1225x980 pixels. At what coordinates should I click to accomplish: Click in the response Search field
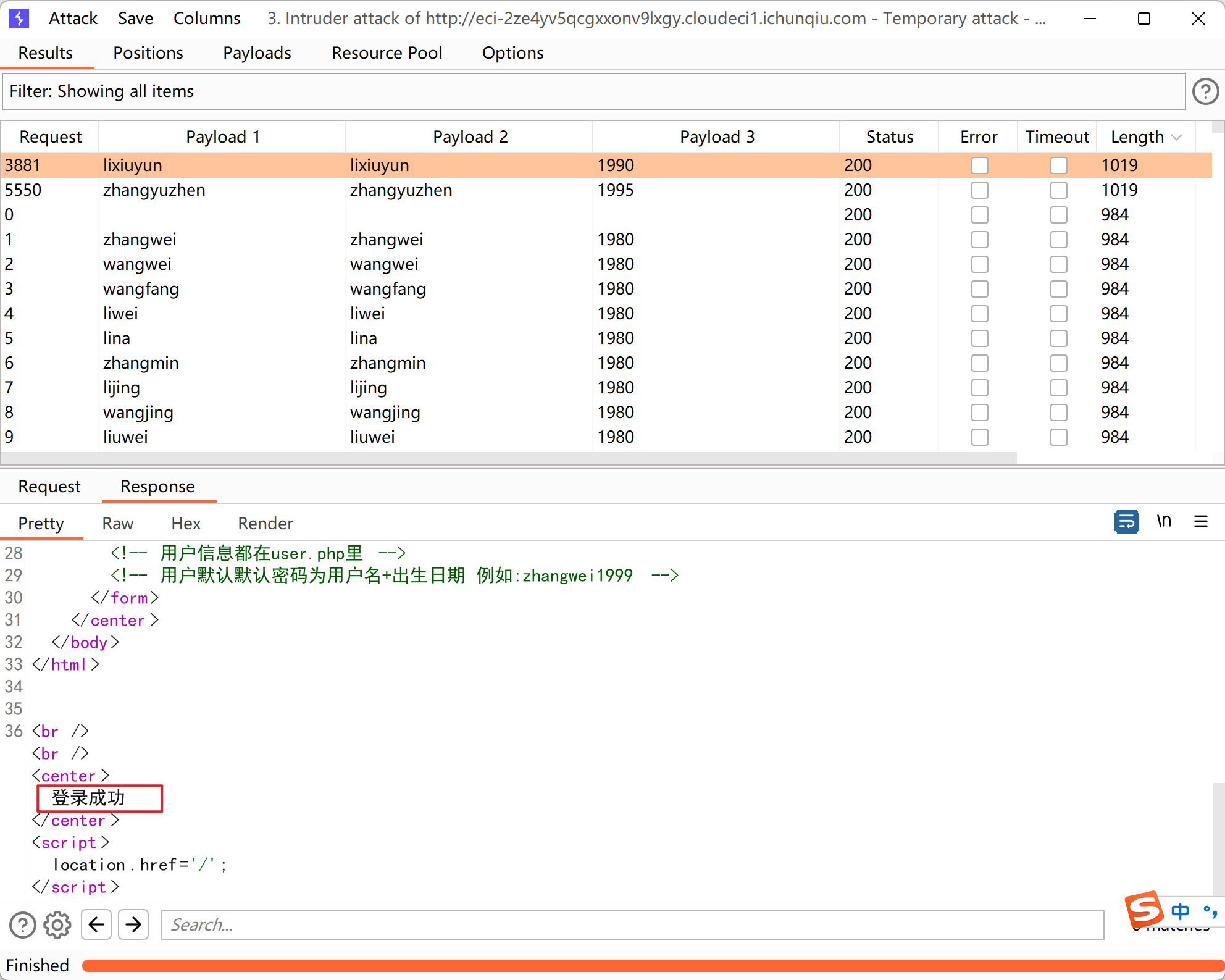pyautogui.click(x=632, y=924)
